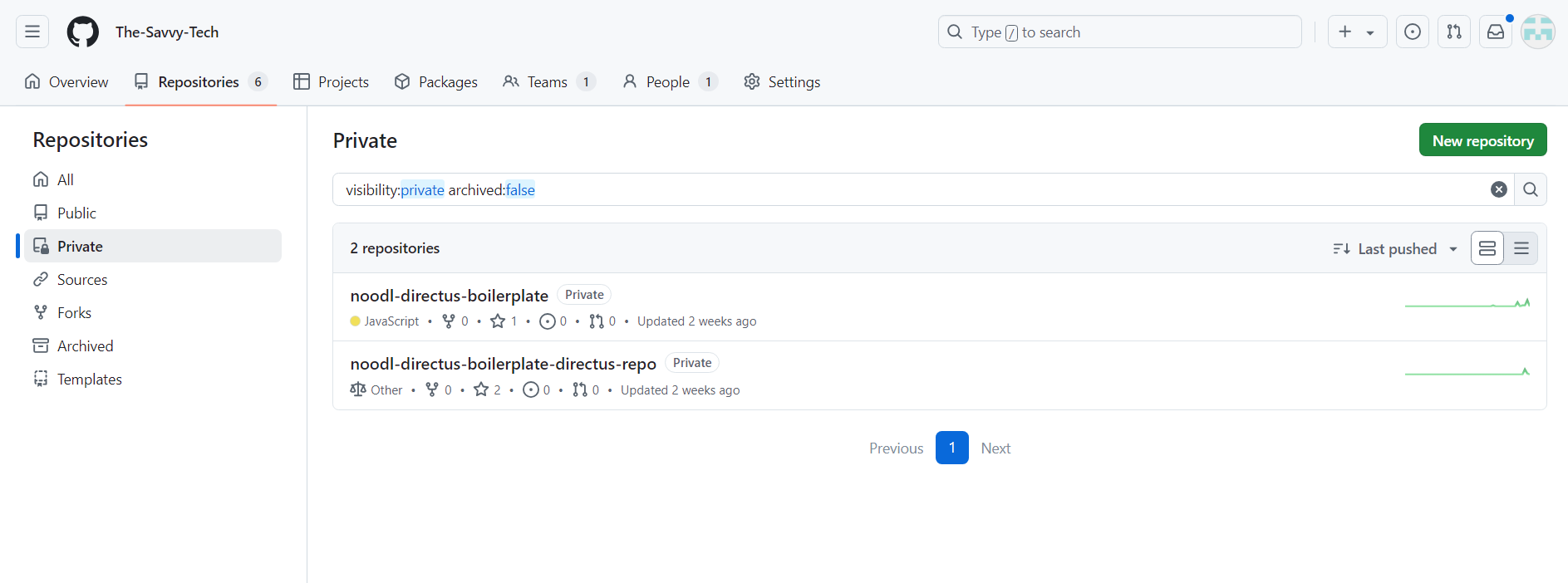The image size is (1568, 583).
Task: Filter by Sources repositories
Action: click(153, 279)
